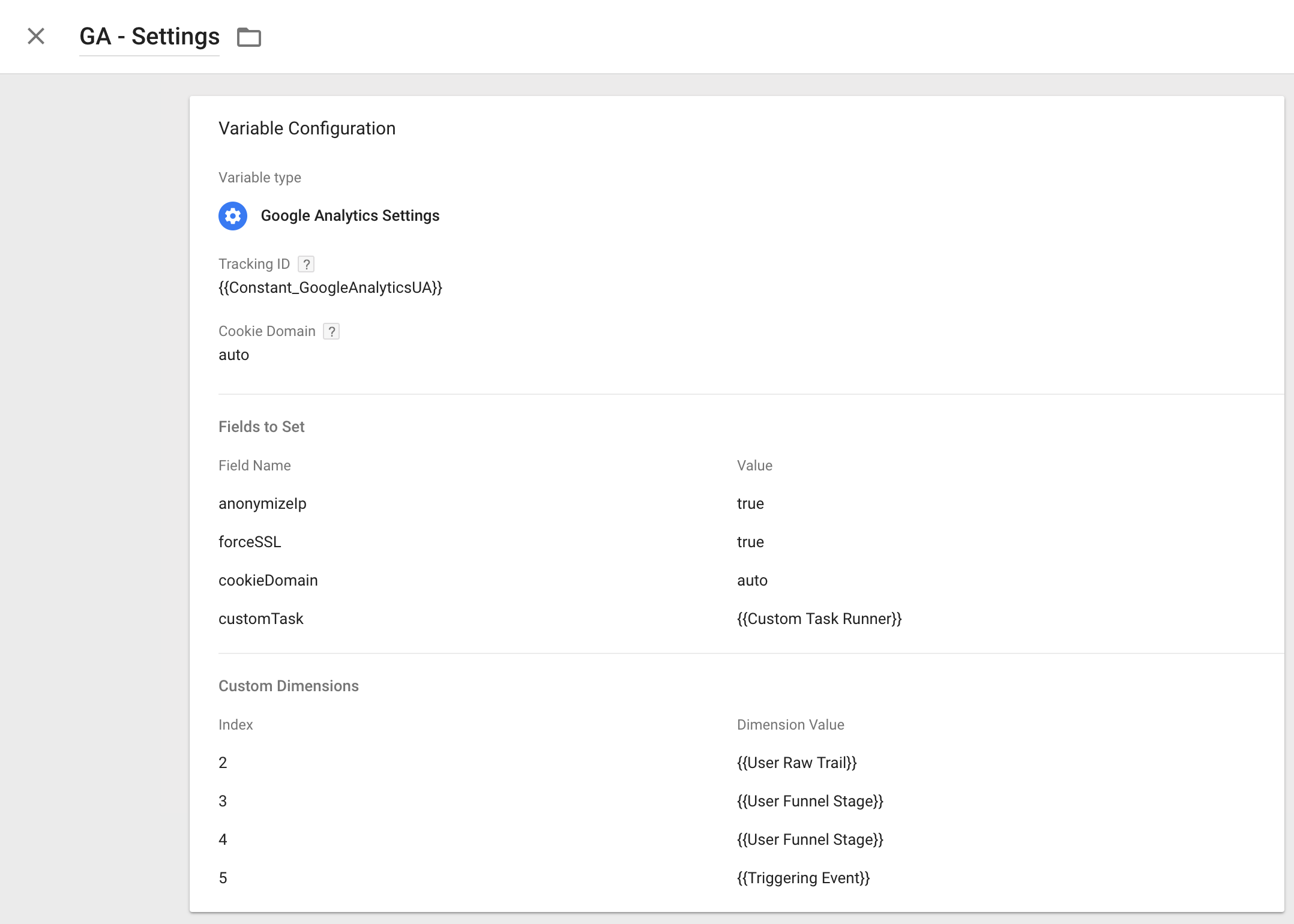Click the customTask field name
Image resolution: width=1294 pixels, height=924 pixels.
[x=260, y=619]
